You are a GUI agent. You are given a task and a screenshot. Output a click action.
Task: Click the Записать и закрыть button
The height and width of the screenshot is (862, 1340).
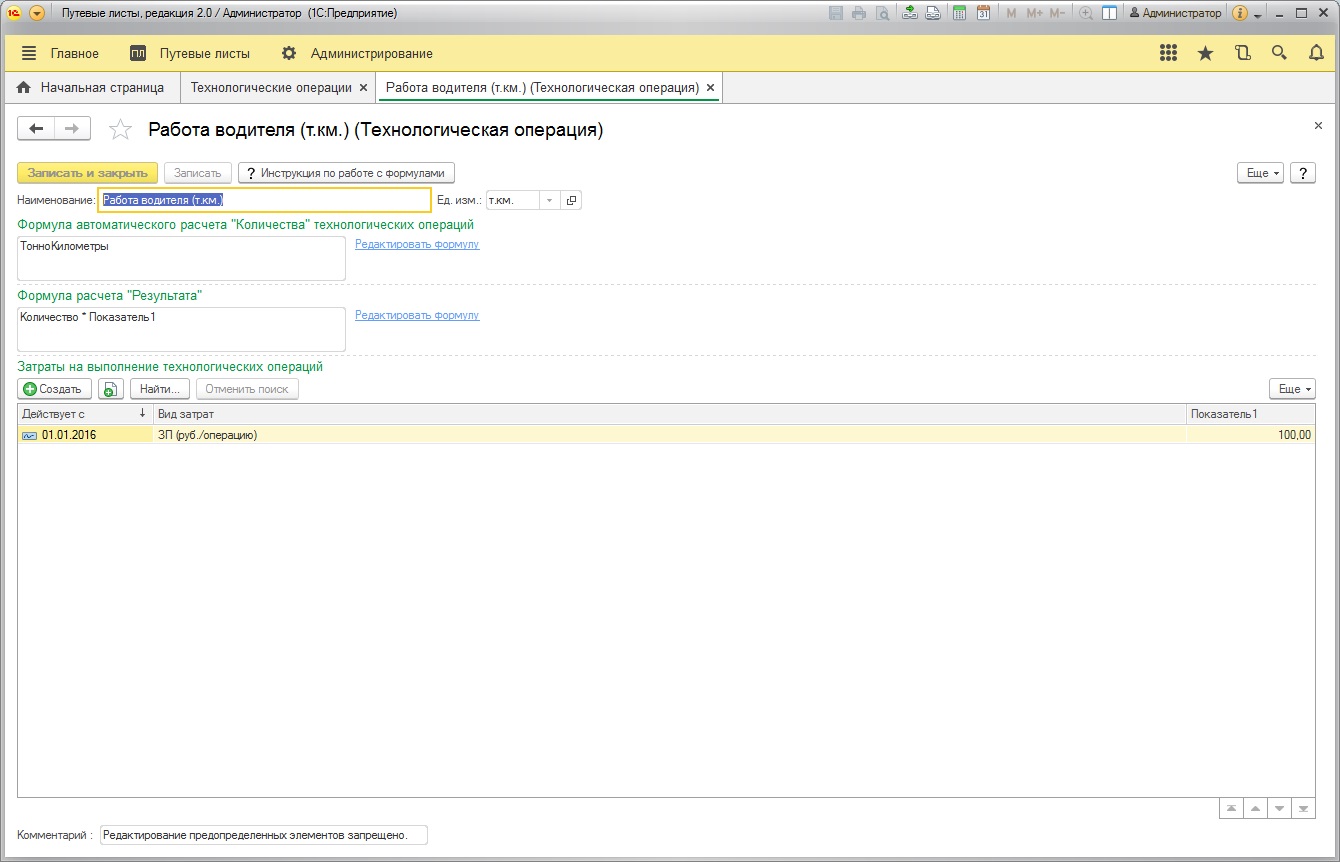click(88, 173)
